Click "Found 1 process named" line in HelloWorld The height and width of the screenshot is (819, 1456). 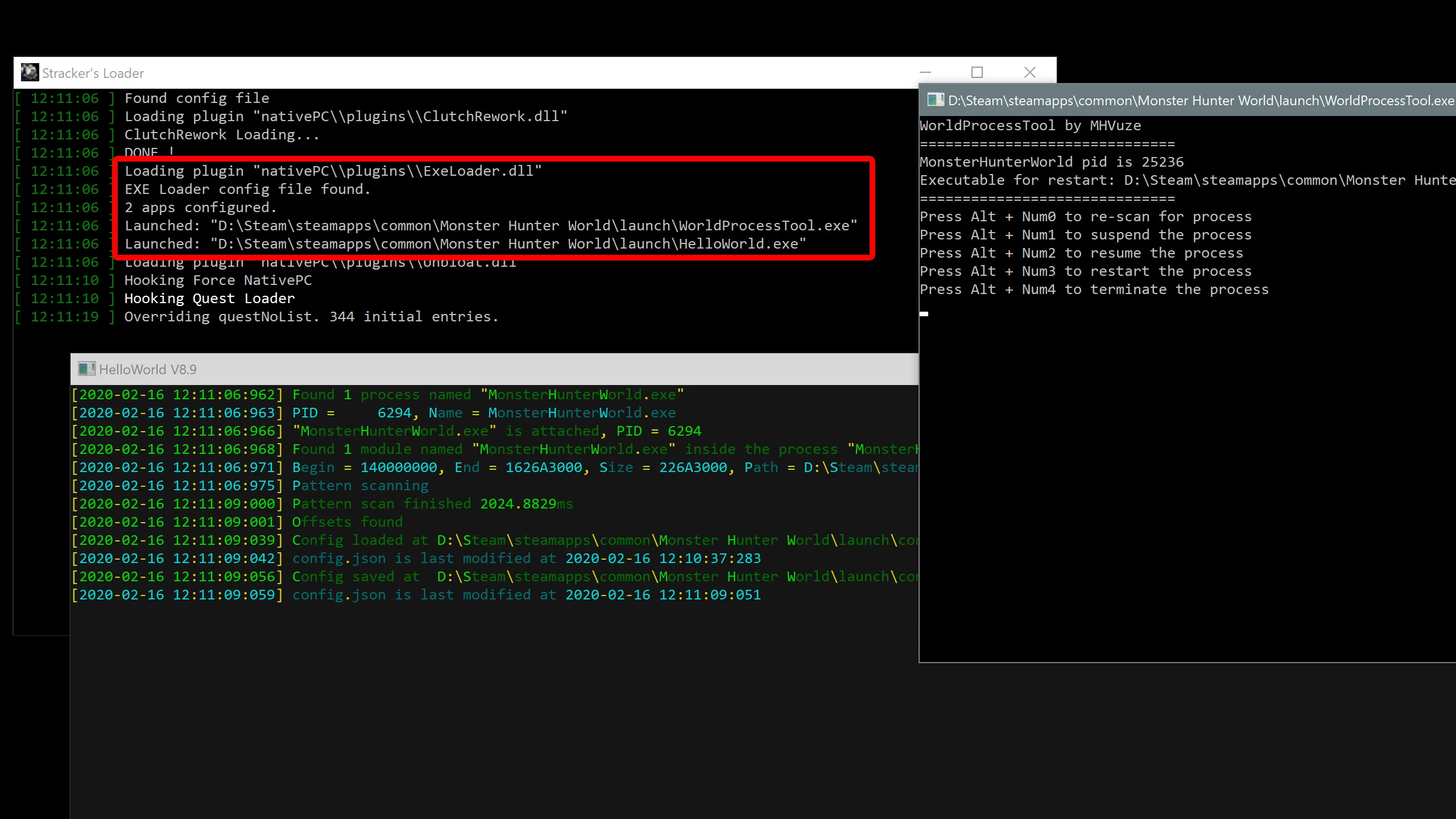488,395
